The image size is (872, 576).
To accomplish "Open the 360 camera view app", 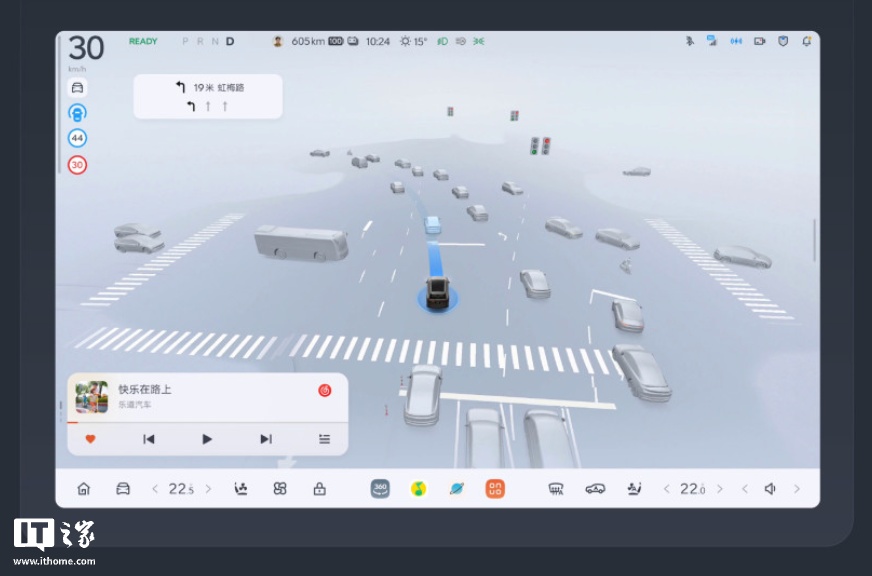I will pos(380,489).
